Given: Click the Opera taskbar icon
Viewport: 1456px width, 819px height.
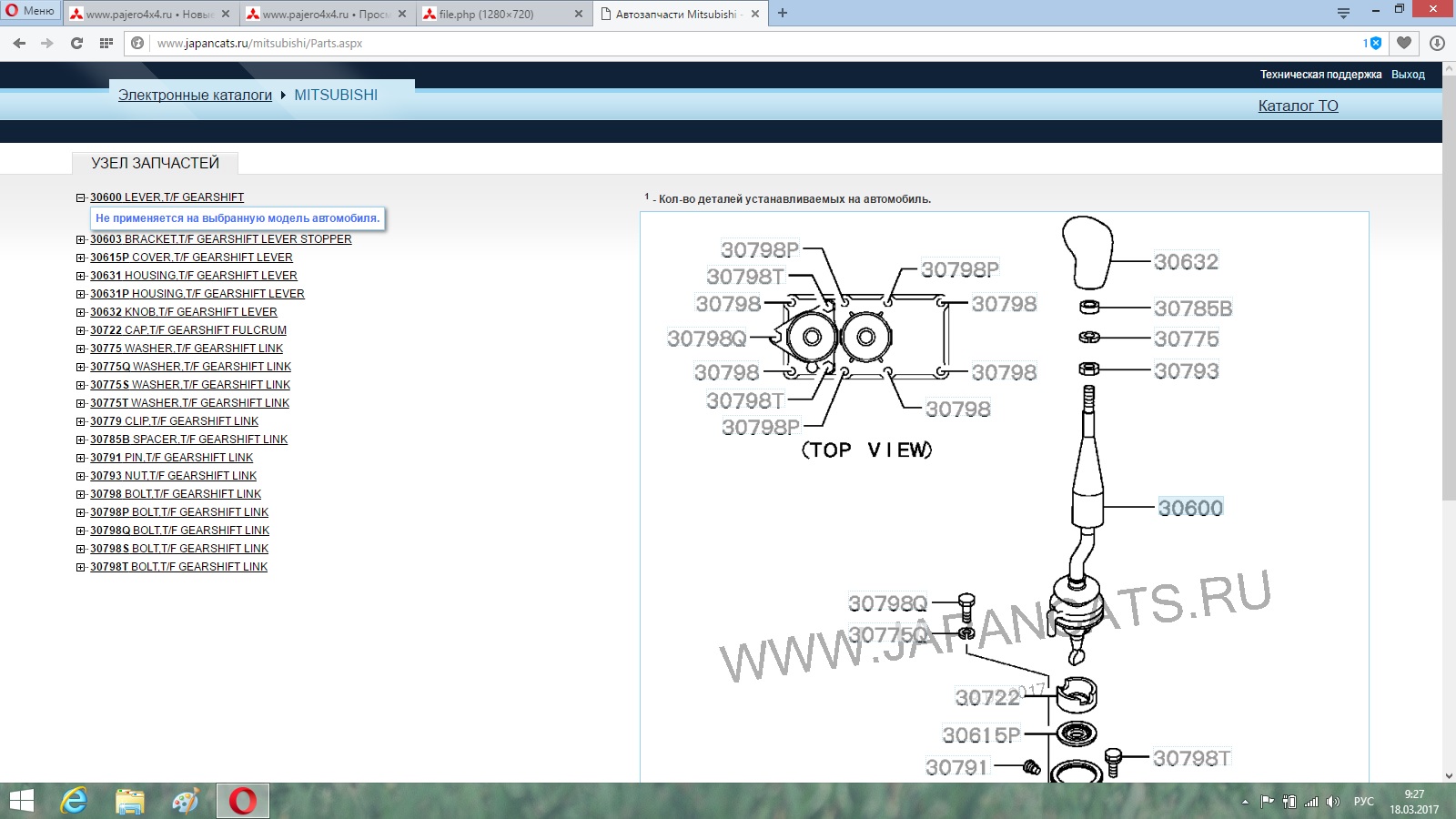Looking at the screenshot, I should [x=242, y=801].
